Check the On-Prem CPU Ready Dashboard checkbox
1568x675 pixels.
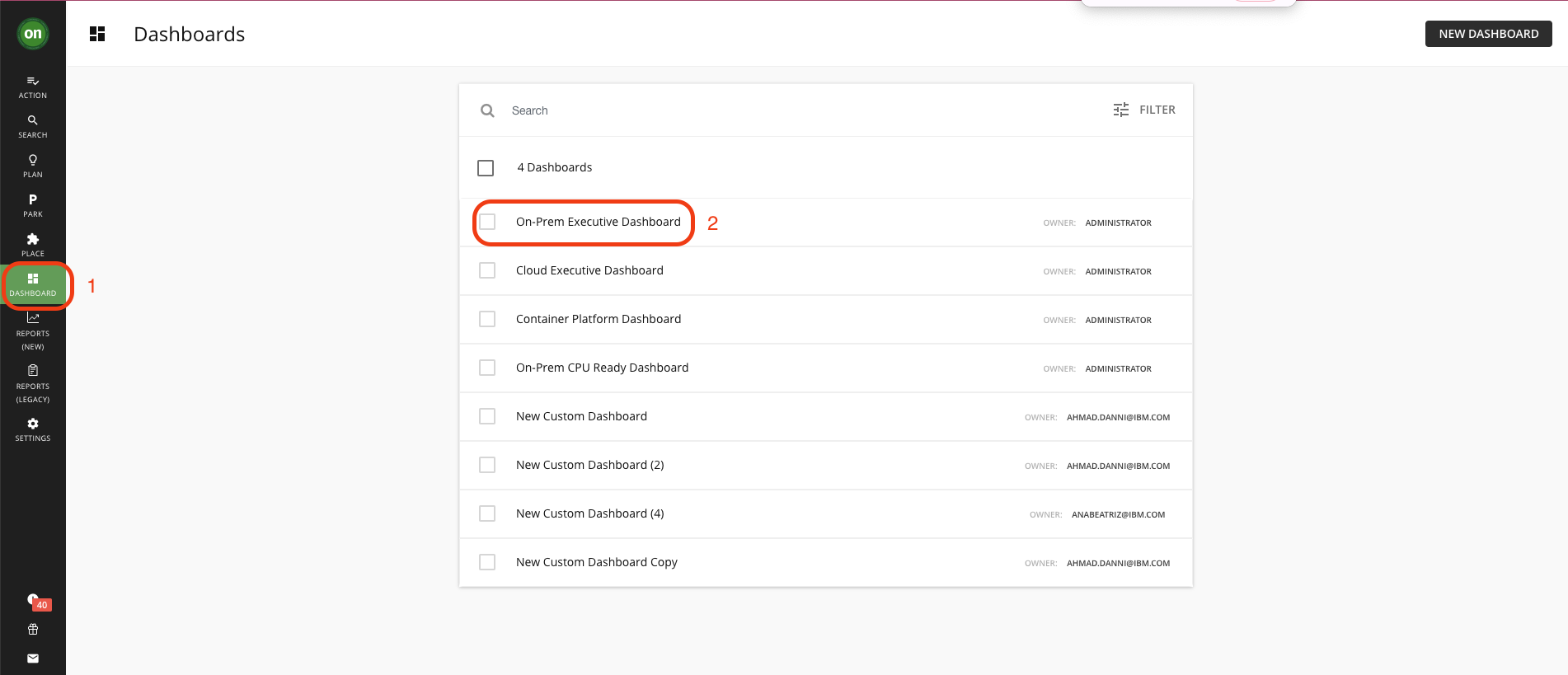487,368
